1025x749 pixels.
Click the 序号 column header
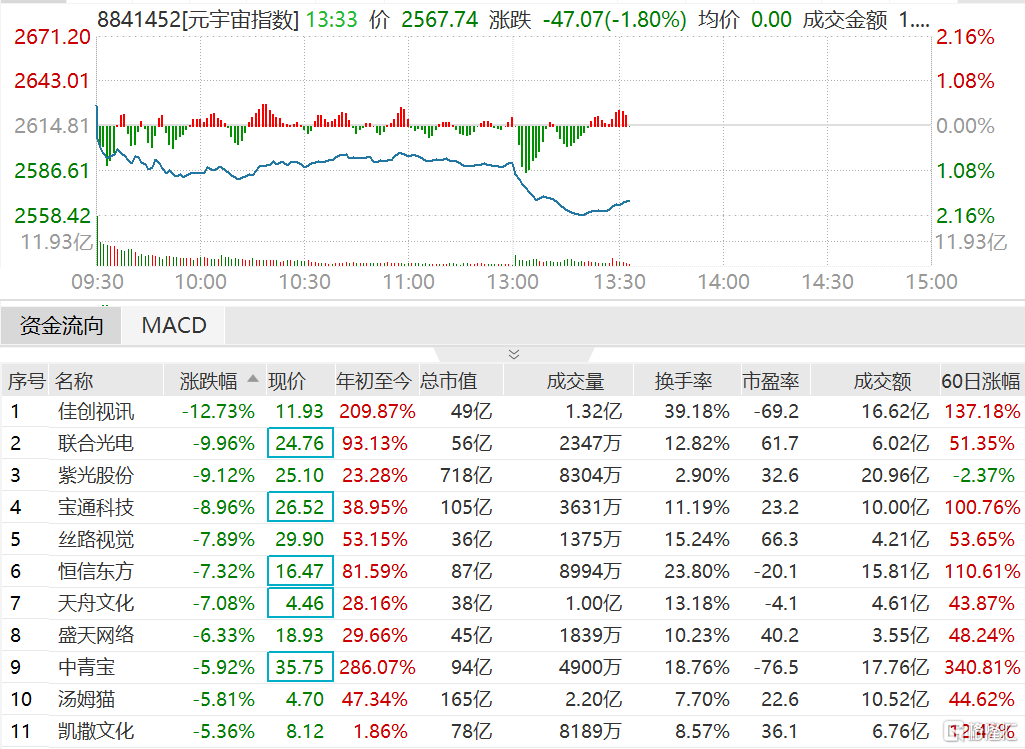click(x=26, y=381)
